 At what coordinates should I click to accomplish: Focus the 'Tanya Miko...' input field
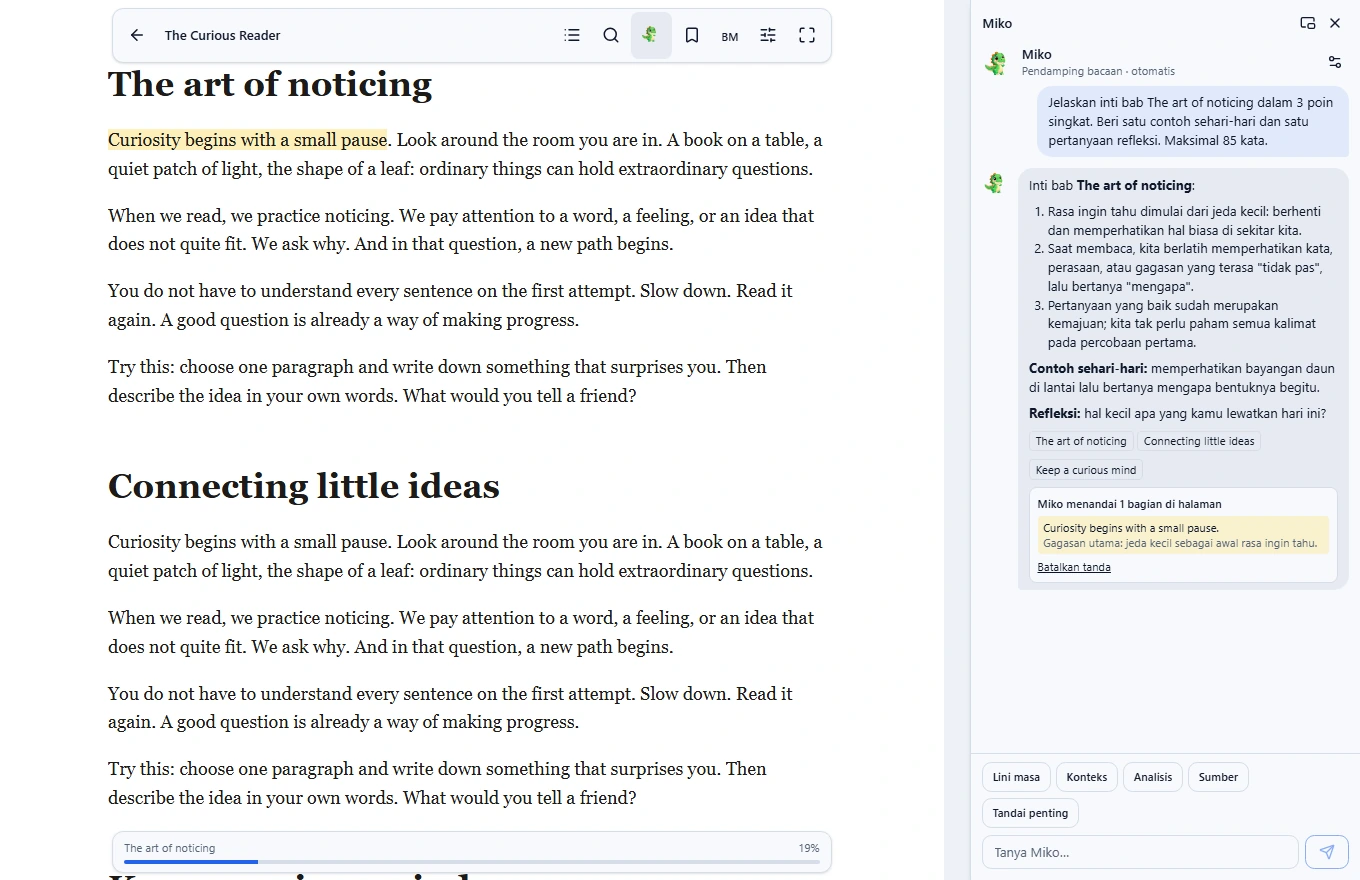pos(1140,852)
